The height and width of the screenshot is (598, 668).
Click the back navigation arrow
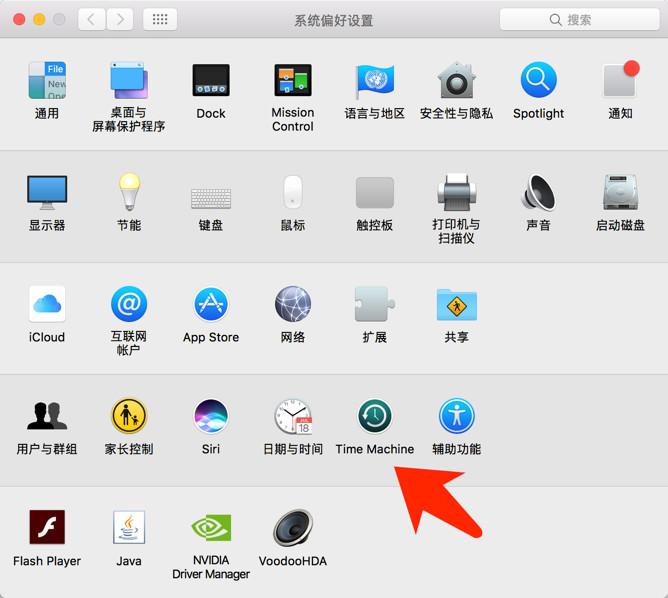pyautogui.click(x=92, y=19)
